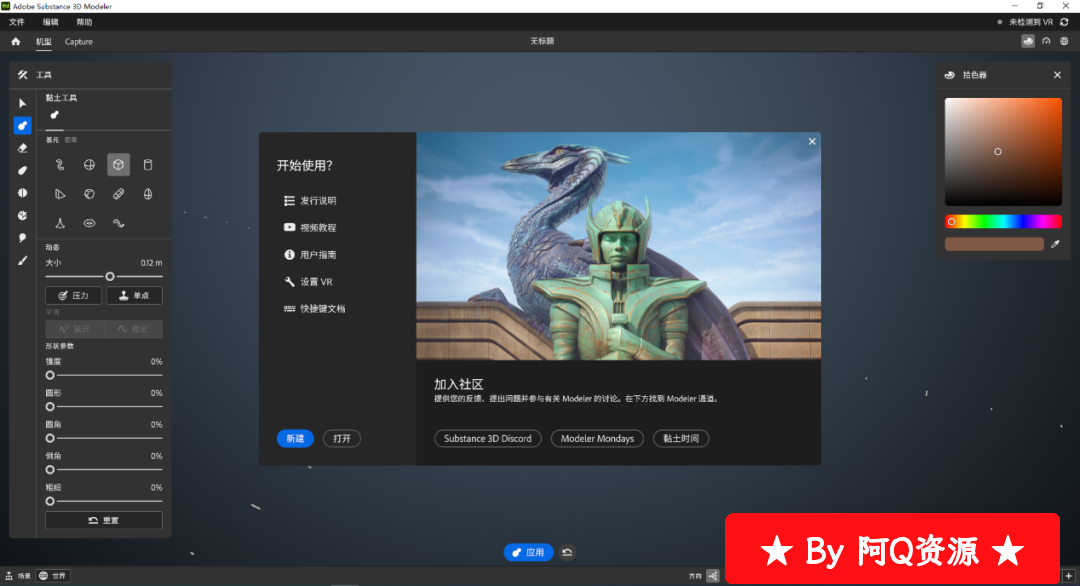Select the smooth tool below eraser

point(22,171)
